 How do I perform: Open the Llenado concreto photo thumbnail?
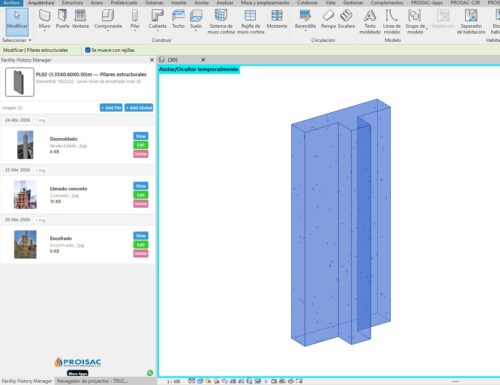[x=25, y=195]
